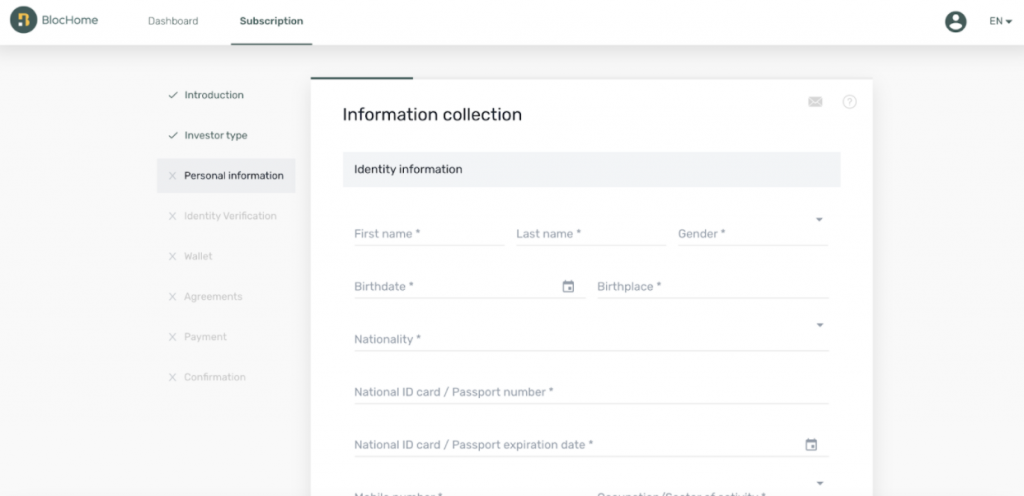This screenshot has width=1024, height=496.
Task: Go to the Dashboard tab
Action: 173,21
